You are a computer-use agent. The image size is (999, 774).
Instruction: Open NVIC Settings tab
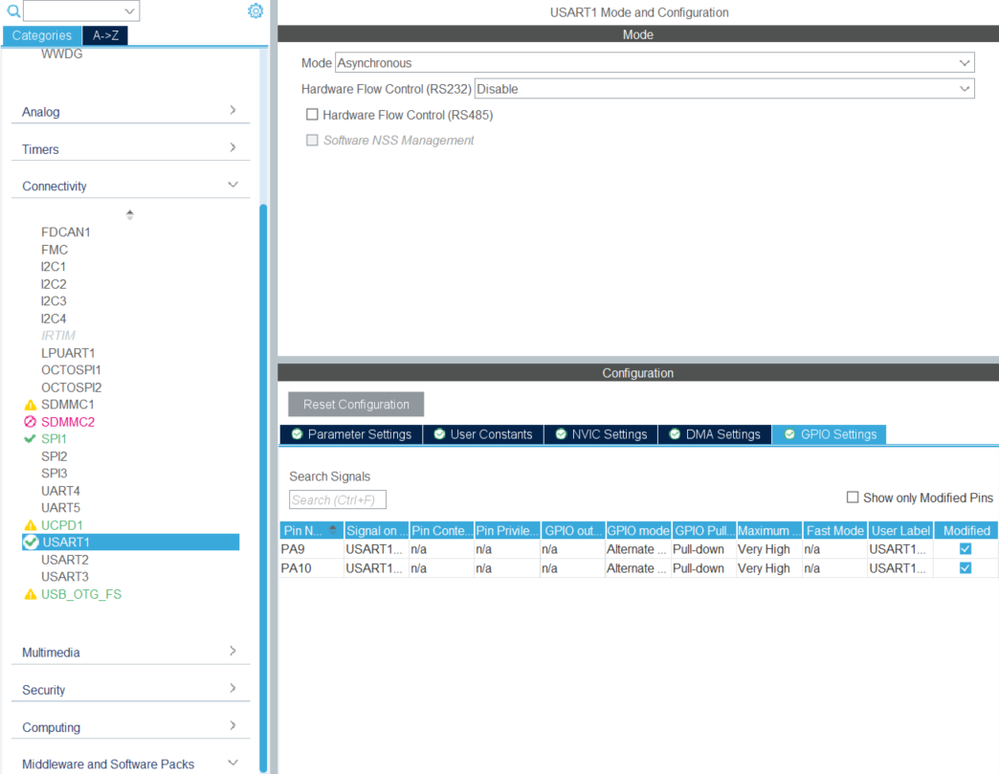click(601, 434)
